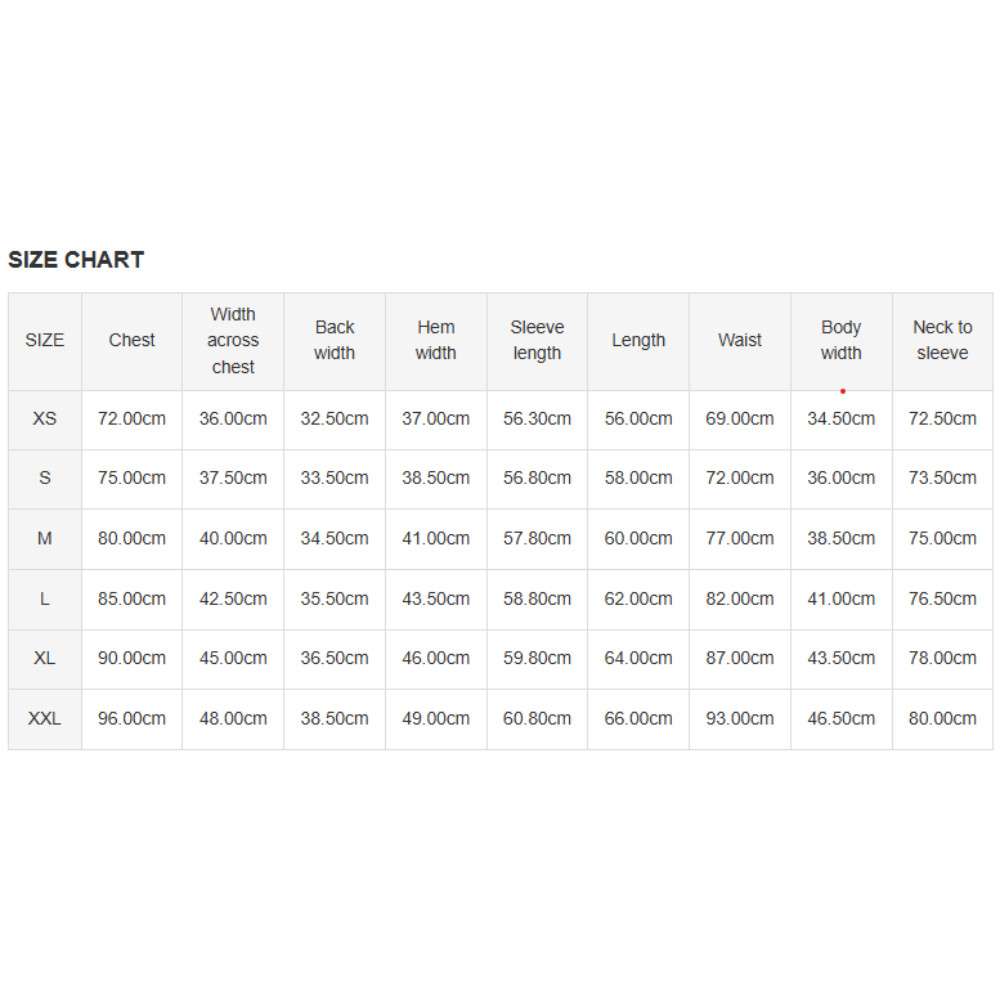Select the Chest column header
Viewport: 1000px width, 1000px height.
coord(132,340)
